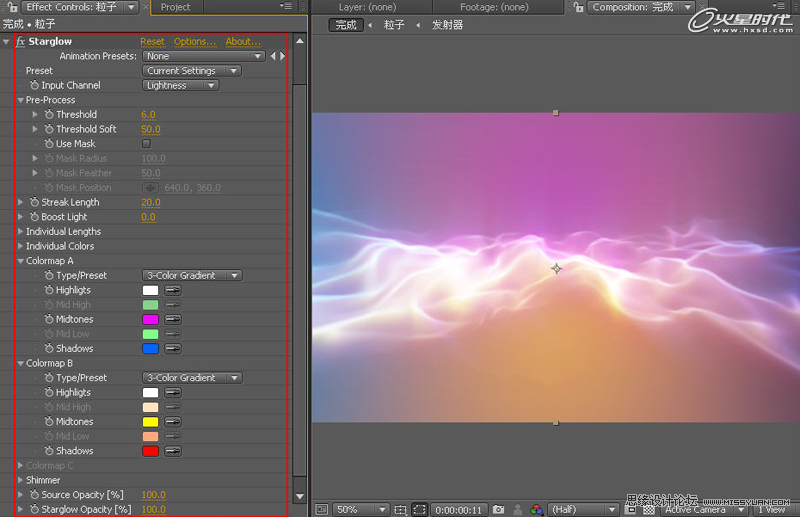The height and width of the screenshot is (517, 800).
Task: Click Colormap A Midtones eyedropper
Action: 173,319
